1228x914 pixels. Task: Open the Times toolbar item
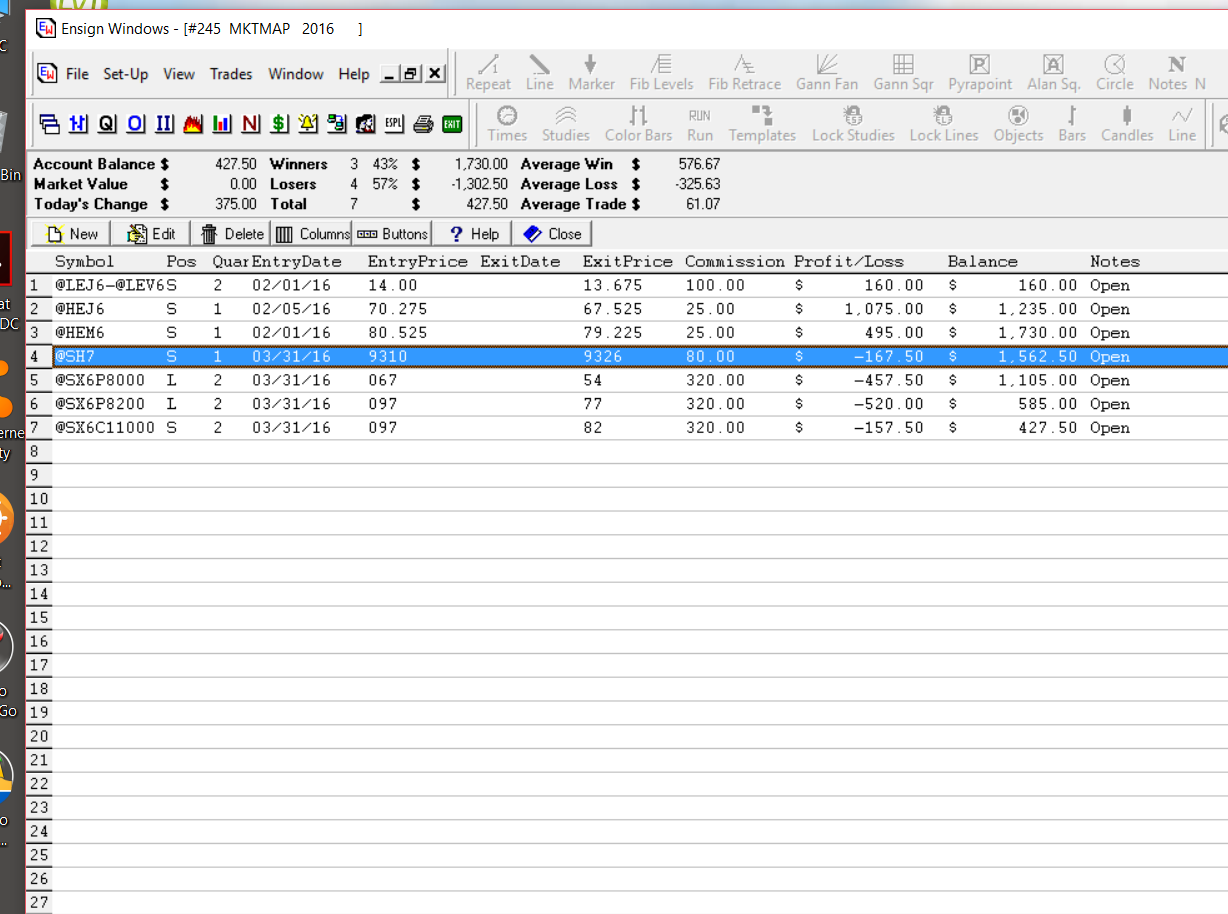point(507,124)
